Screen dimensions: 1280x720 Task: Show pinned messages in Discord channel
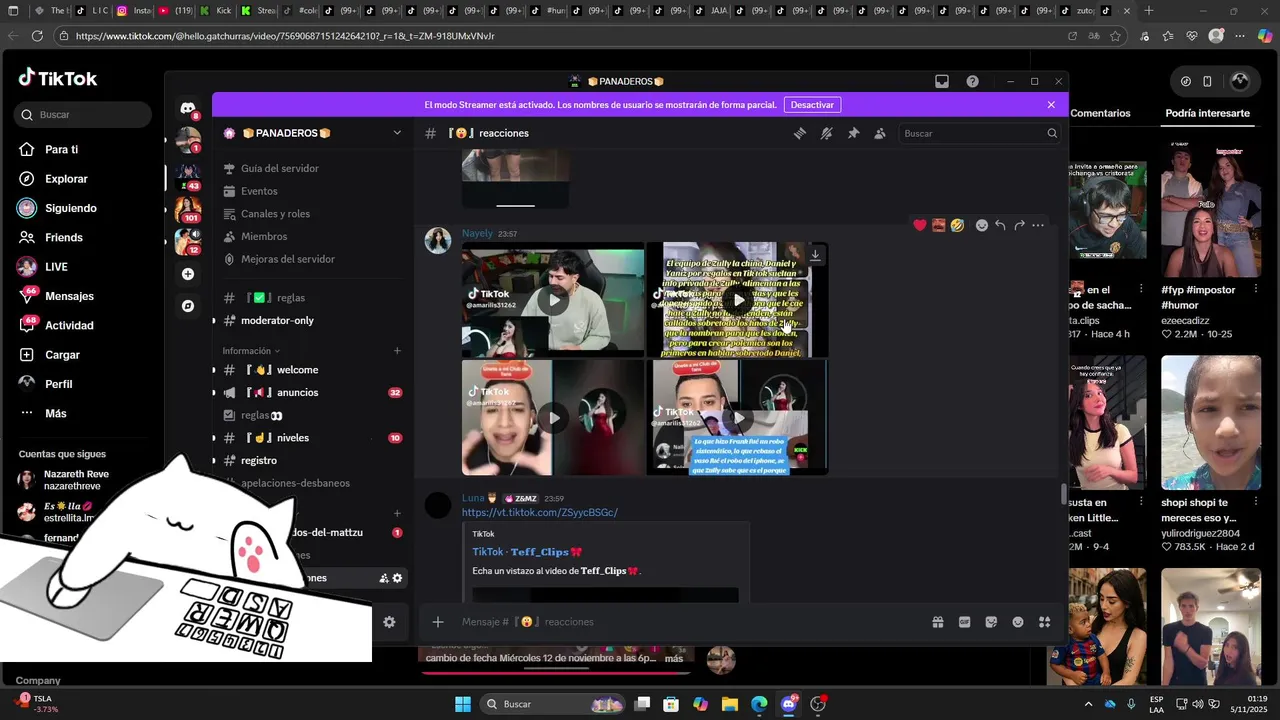click(x=853, y=133)
